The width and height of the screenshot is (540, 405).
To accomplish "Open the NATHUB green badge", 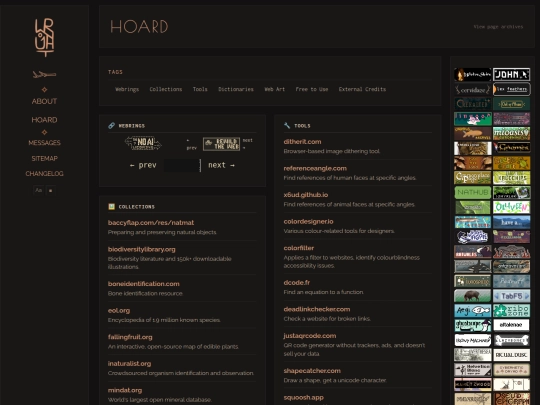I will [x=472, y=193].
